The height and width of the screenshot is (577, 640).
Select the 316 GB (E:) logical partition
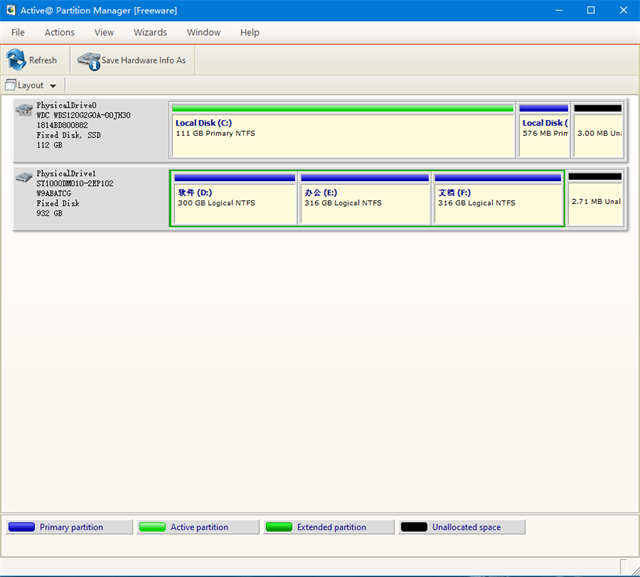tap(365, 198)
